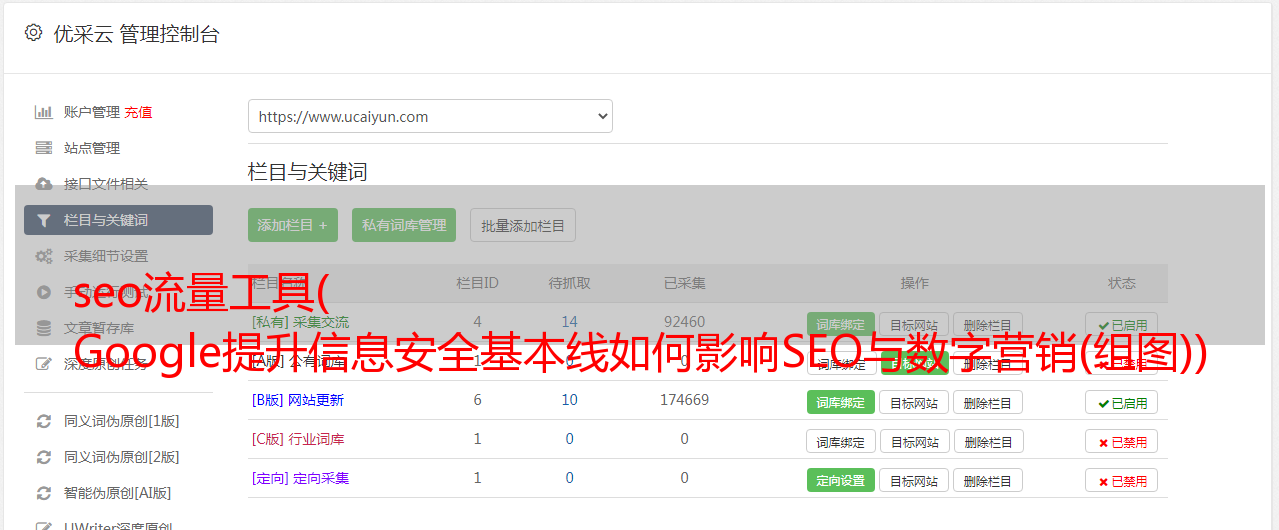1279x530 pixels.
Task: Click the 已采集 value 92460
Action: tap(684, 322)
